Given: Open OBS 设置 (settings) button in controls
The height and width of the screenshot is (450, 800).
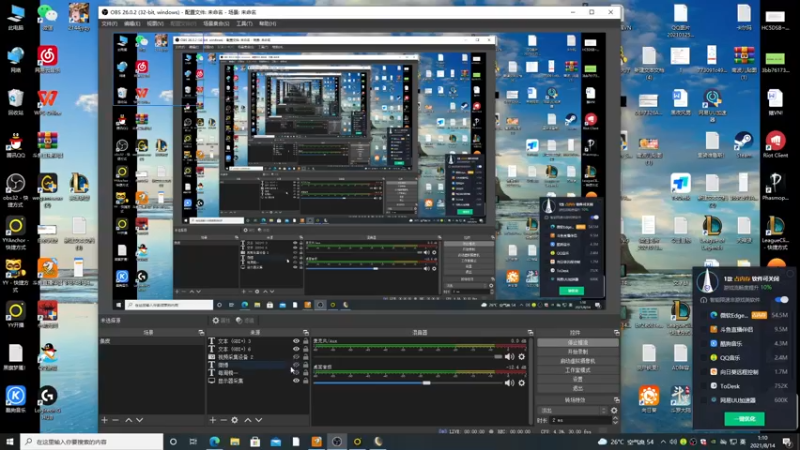Looking at the screenshot, I should [578, 379].
